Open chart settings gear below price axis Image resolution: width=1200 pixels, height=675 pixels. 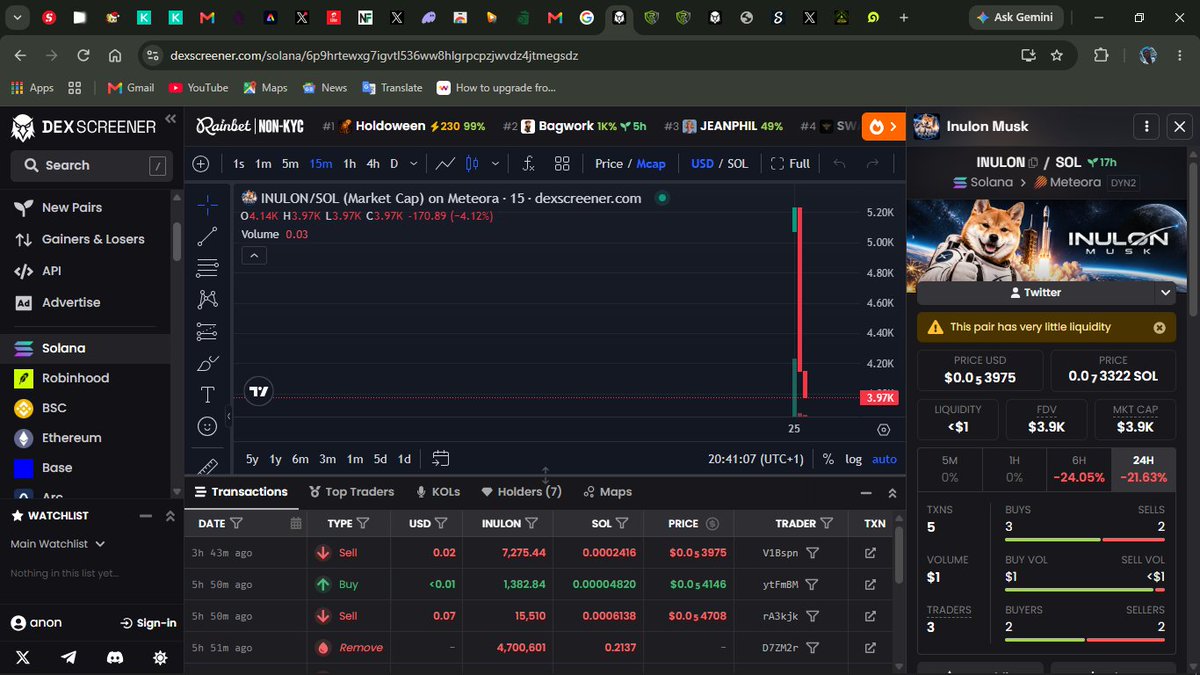pos(883,430)
